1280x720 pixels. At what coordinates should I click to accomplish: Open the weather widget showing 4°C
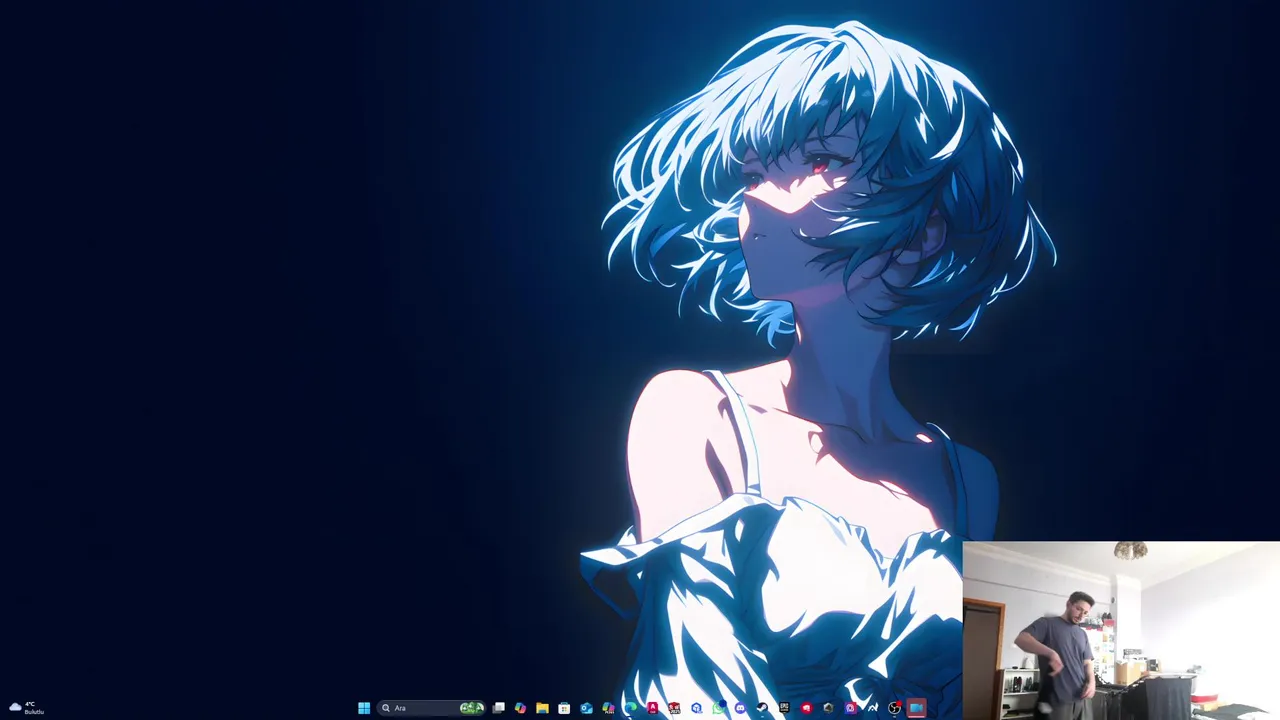tap(27, 708)
